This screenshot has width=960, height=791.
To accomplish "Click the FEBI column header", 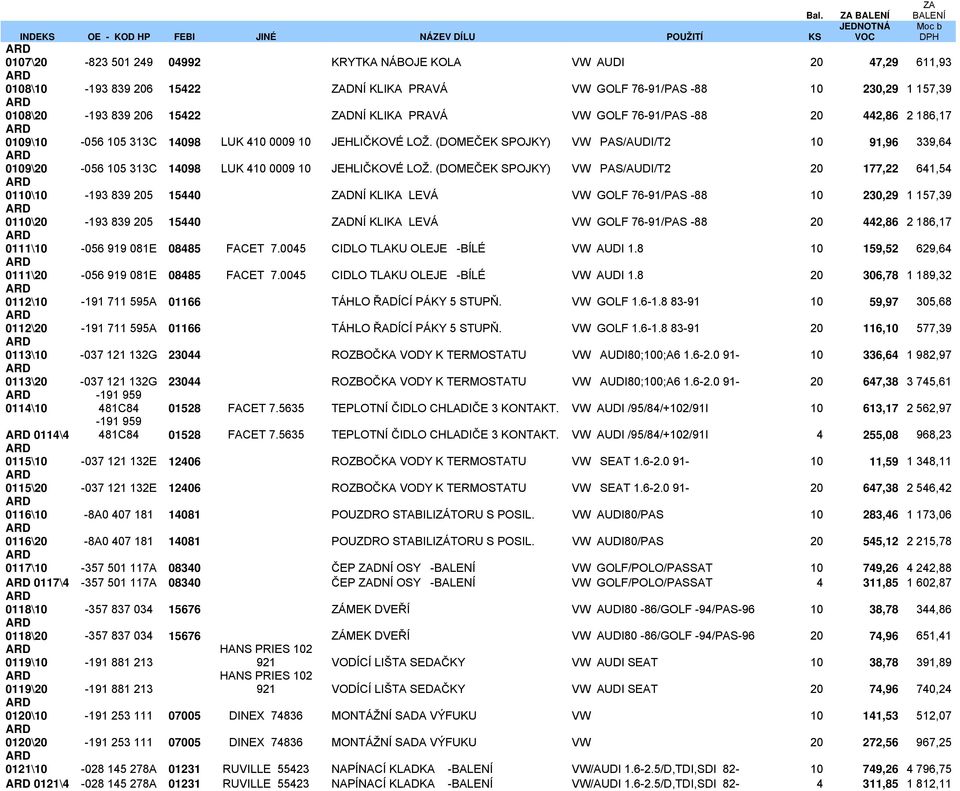I will [184, 37].
